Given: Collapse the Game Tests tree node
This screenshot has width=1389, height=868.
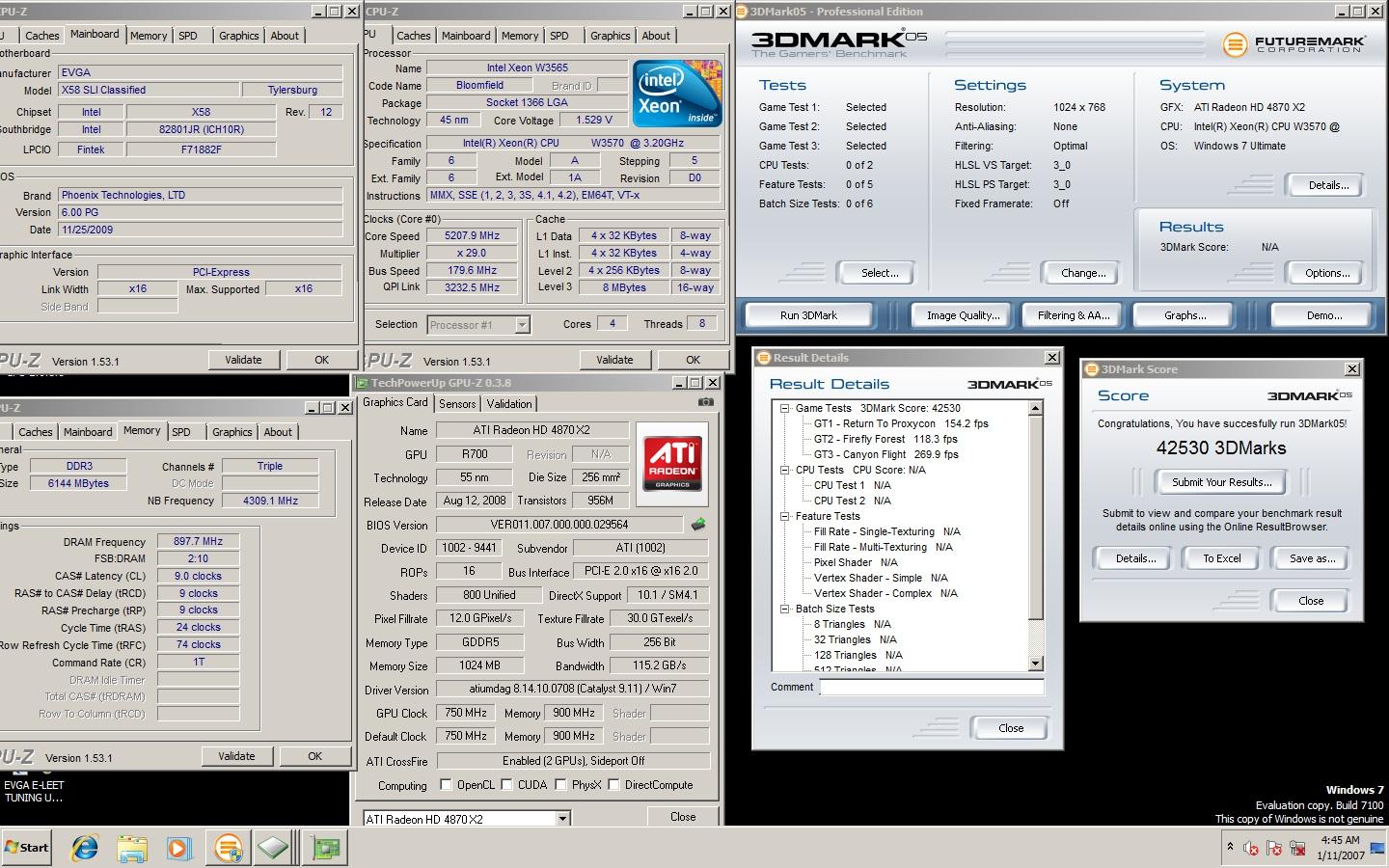Looking at the screenshot, I should tap(785, 408).
